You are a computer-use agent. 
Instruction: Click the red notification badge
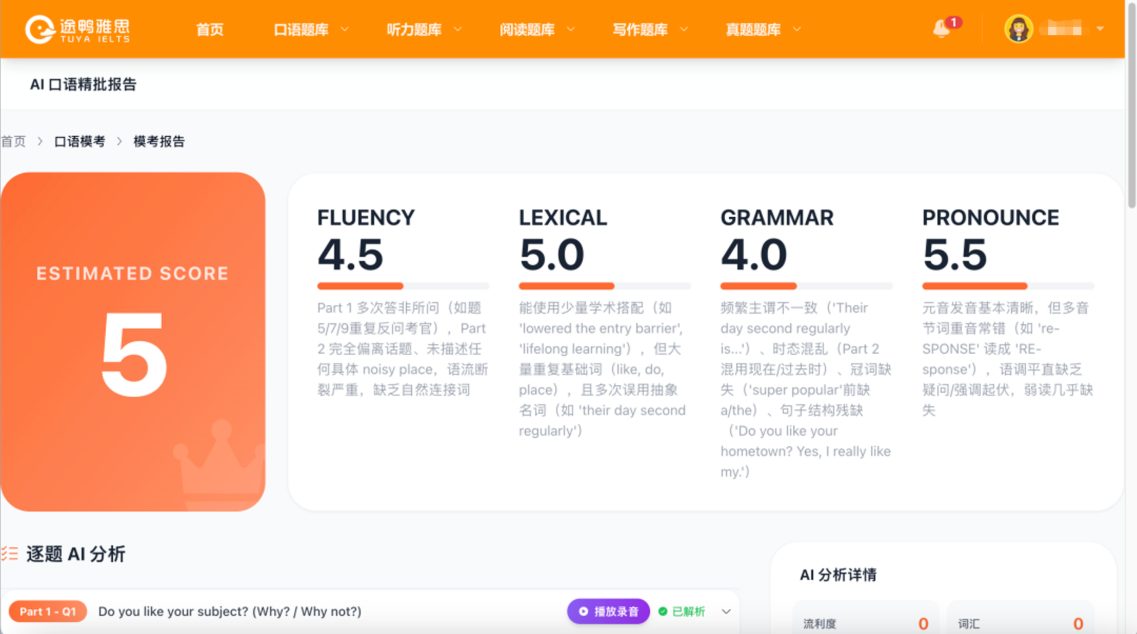tap(954, 22)
